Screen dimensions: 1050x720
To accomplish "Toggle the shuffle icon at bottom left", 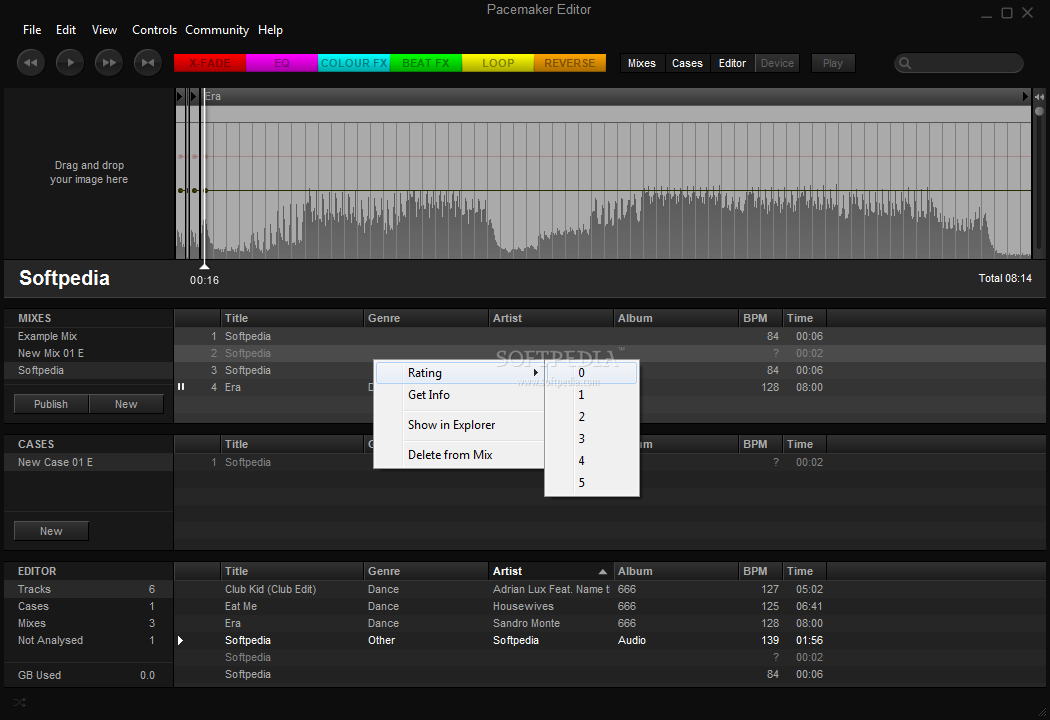I will click(x=19, y=703).
